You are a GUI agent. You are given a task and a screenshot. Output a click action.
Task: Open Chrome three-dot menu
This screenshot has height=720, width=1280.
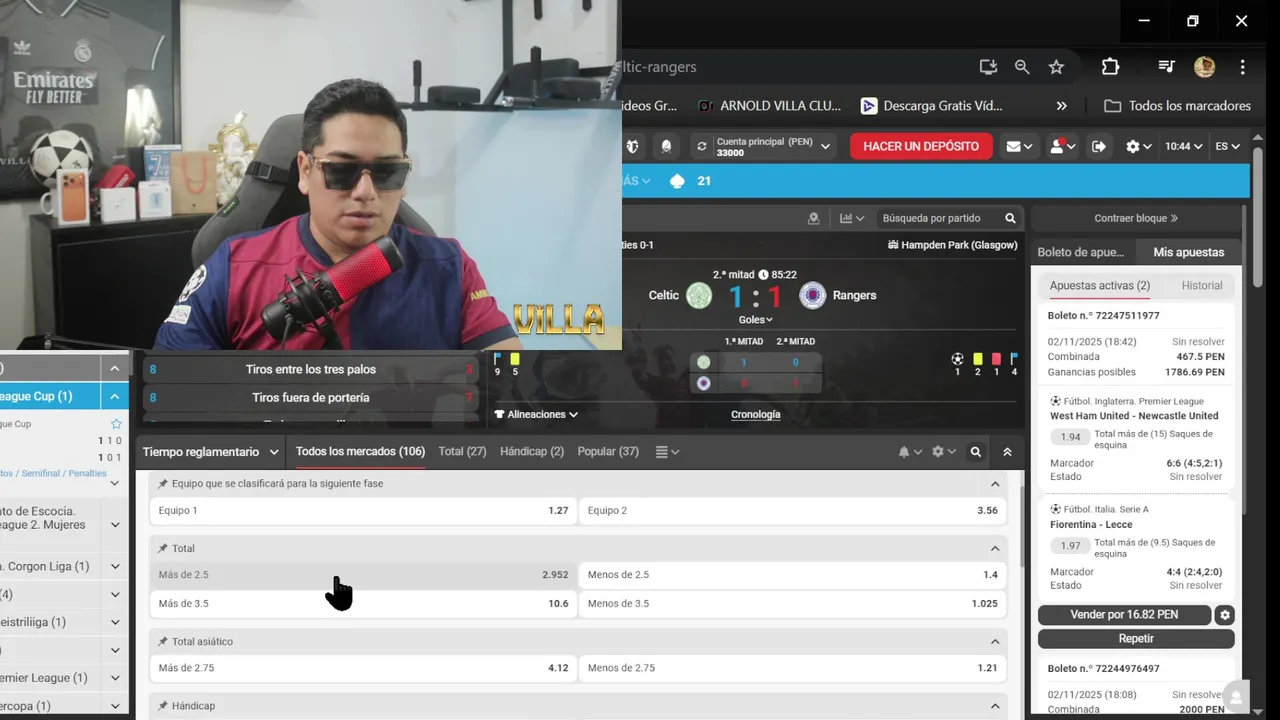tap(1243, 67)
